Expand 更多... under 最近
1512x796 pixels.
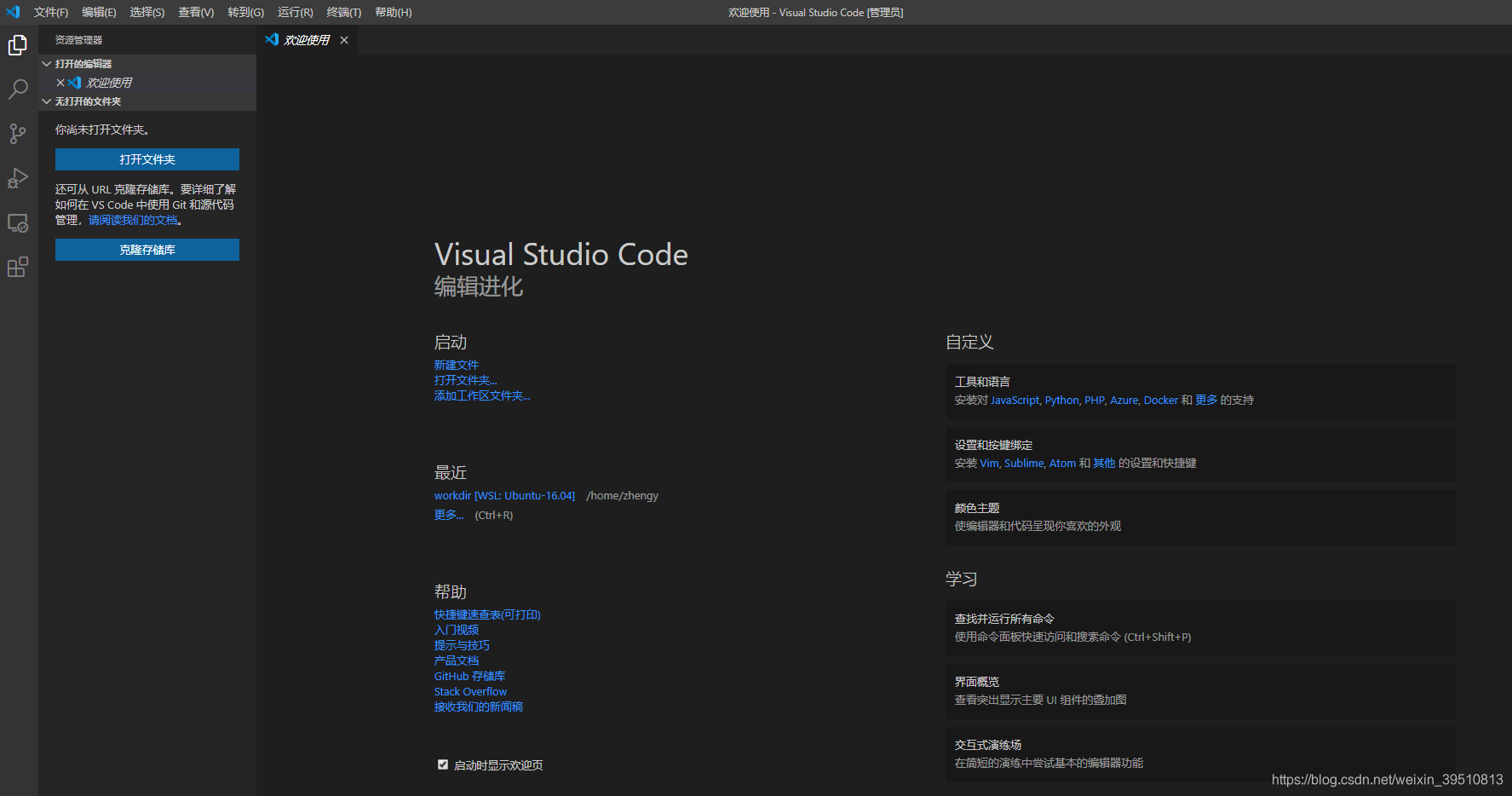coord(449,514)
